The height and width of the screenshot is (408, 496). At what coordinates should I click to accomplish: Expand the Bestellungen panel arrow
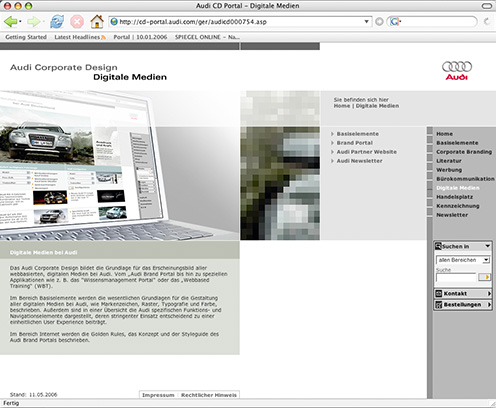489,304
